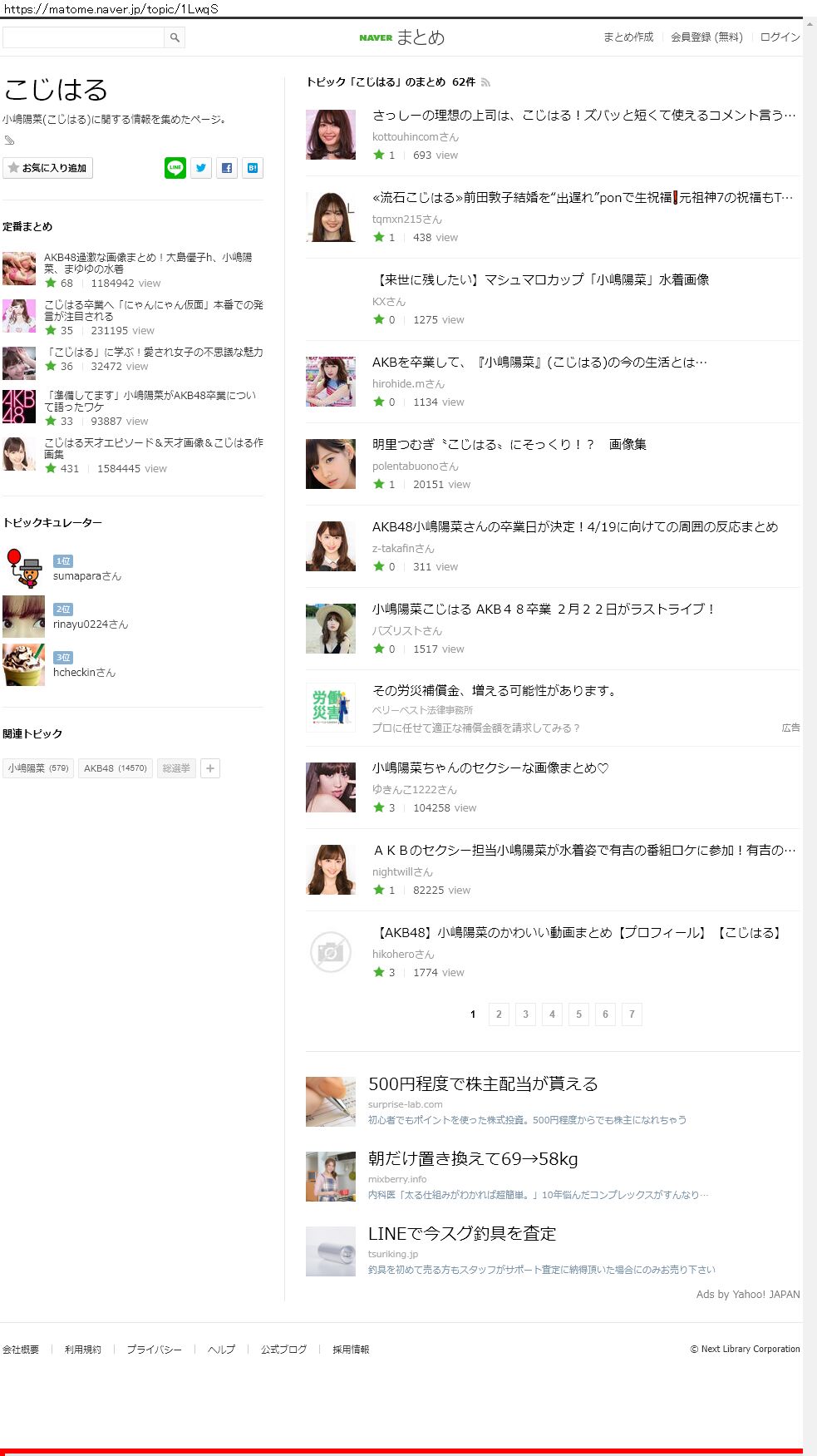Open the RSS feed icon beside 62件
This screenshot has height=1456, width=817.
point(485,82)
